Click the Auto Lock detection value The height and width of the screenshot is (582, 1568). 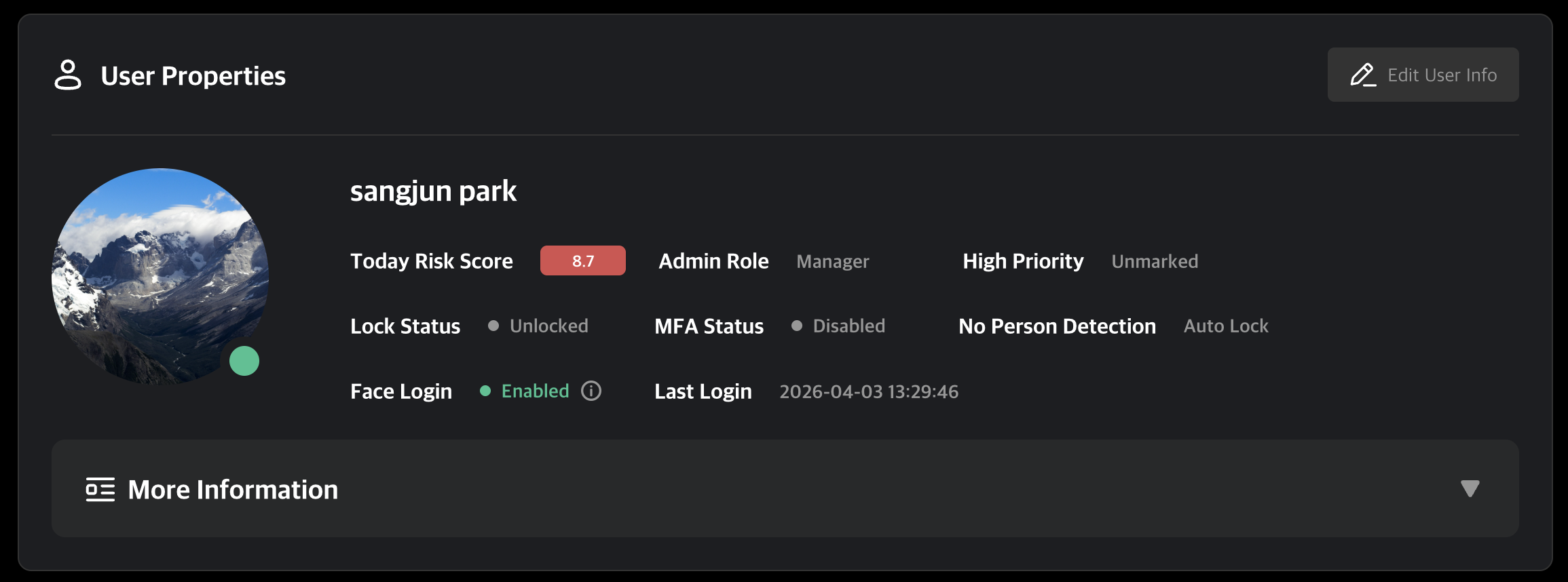tap(1226, 326)
